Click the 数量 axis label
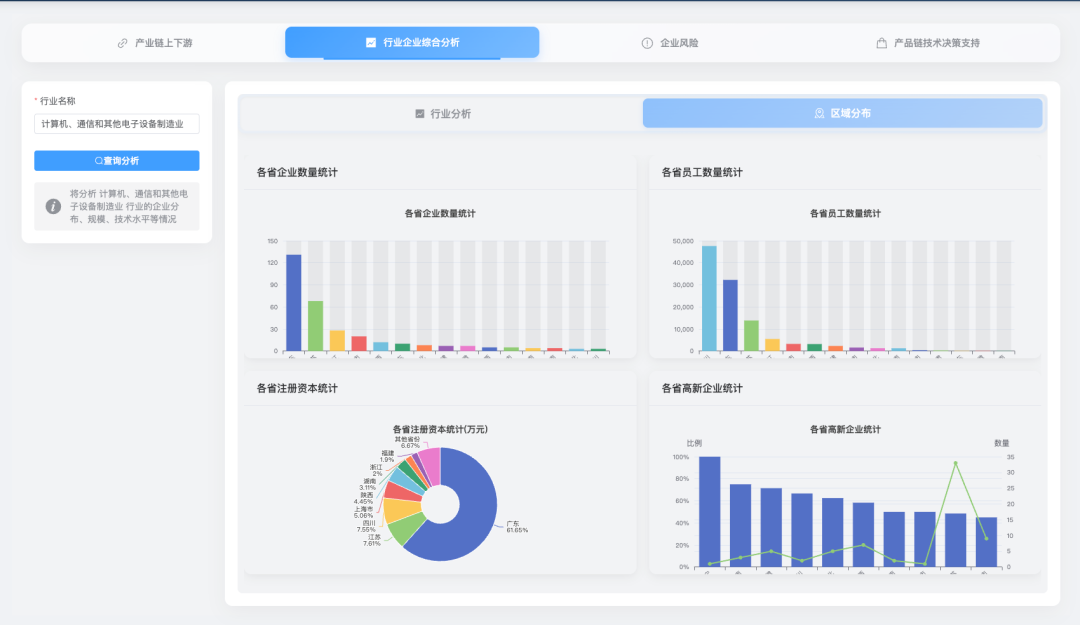The height and width of the screenshot is (625, 1080). (1001, 443)
